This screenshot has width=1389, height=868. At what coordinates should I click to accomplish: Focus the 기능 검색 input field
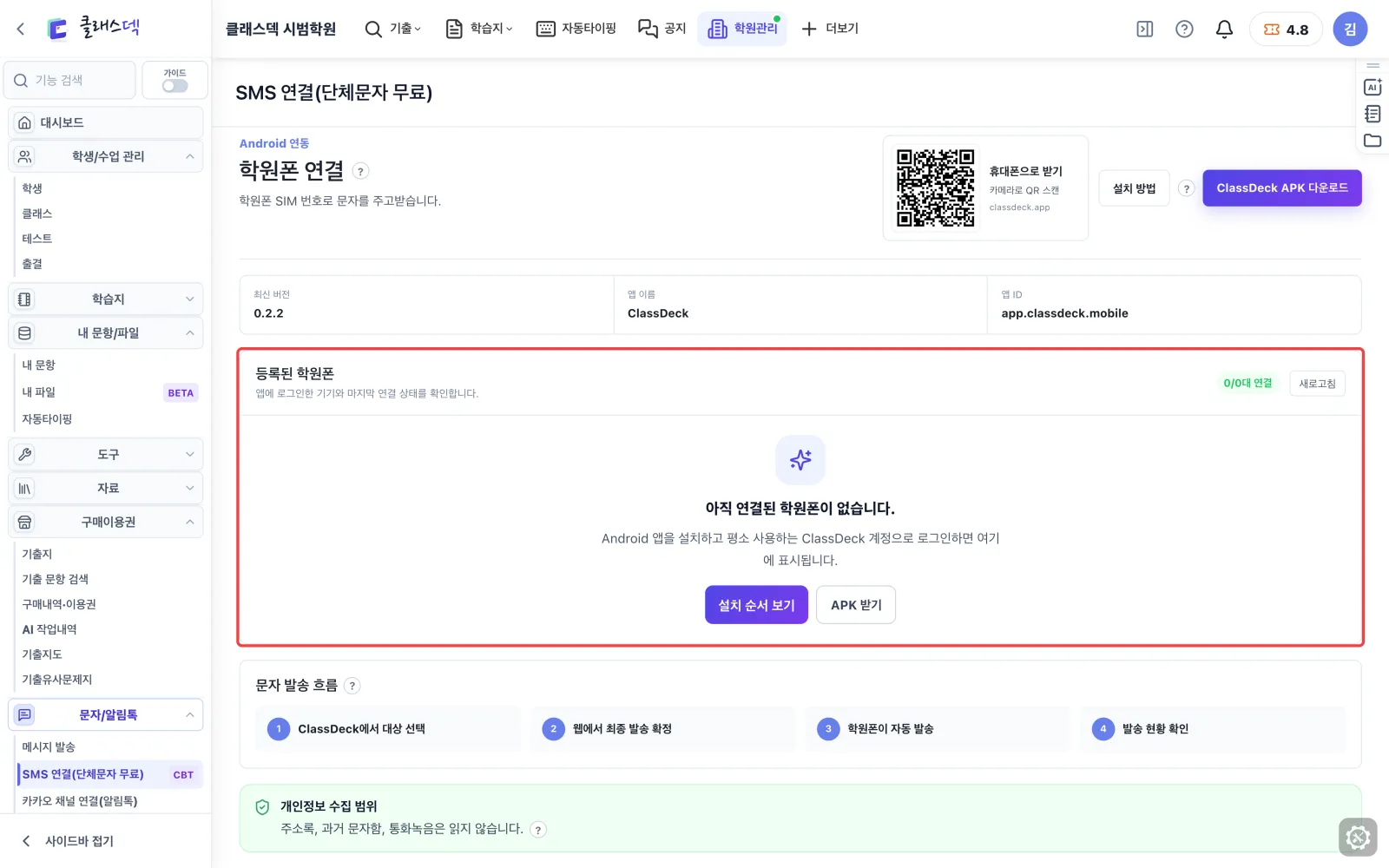[69, 80]
